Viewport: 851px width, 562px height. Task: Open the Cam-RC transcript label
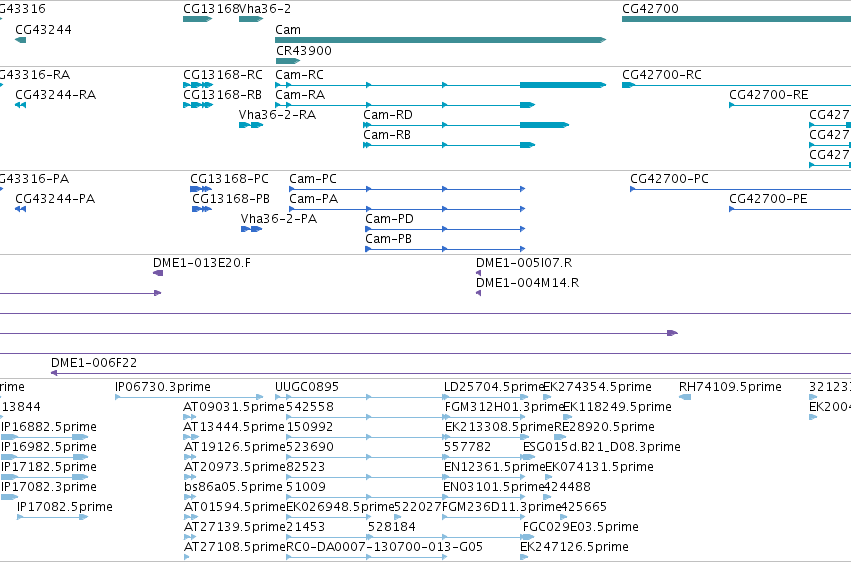click(x=299, y=75)
